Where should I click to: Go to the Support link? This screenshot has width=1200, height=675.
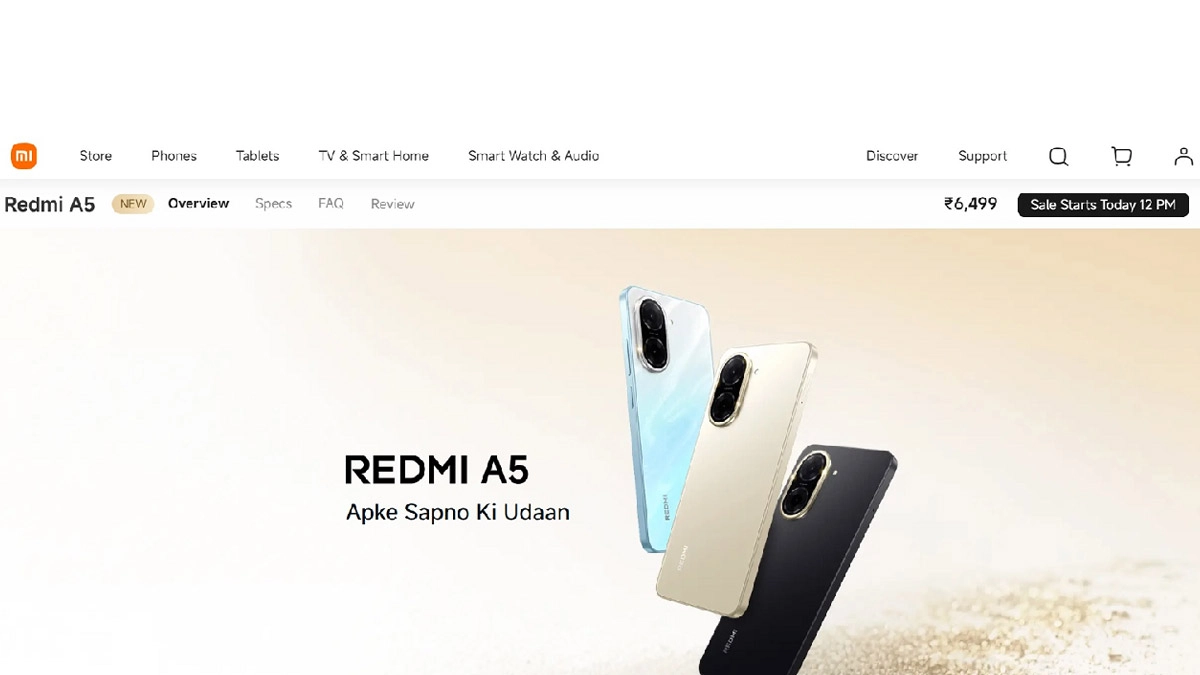coord(983,156)
